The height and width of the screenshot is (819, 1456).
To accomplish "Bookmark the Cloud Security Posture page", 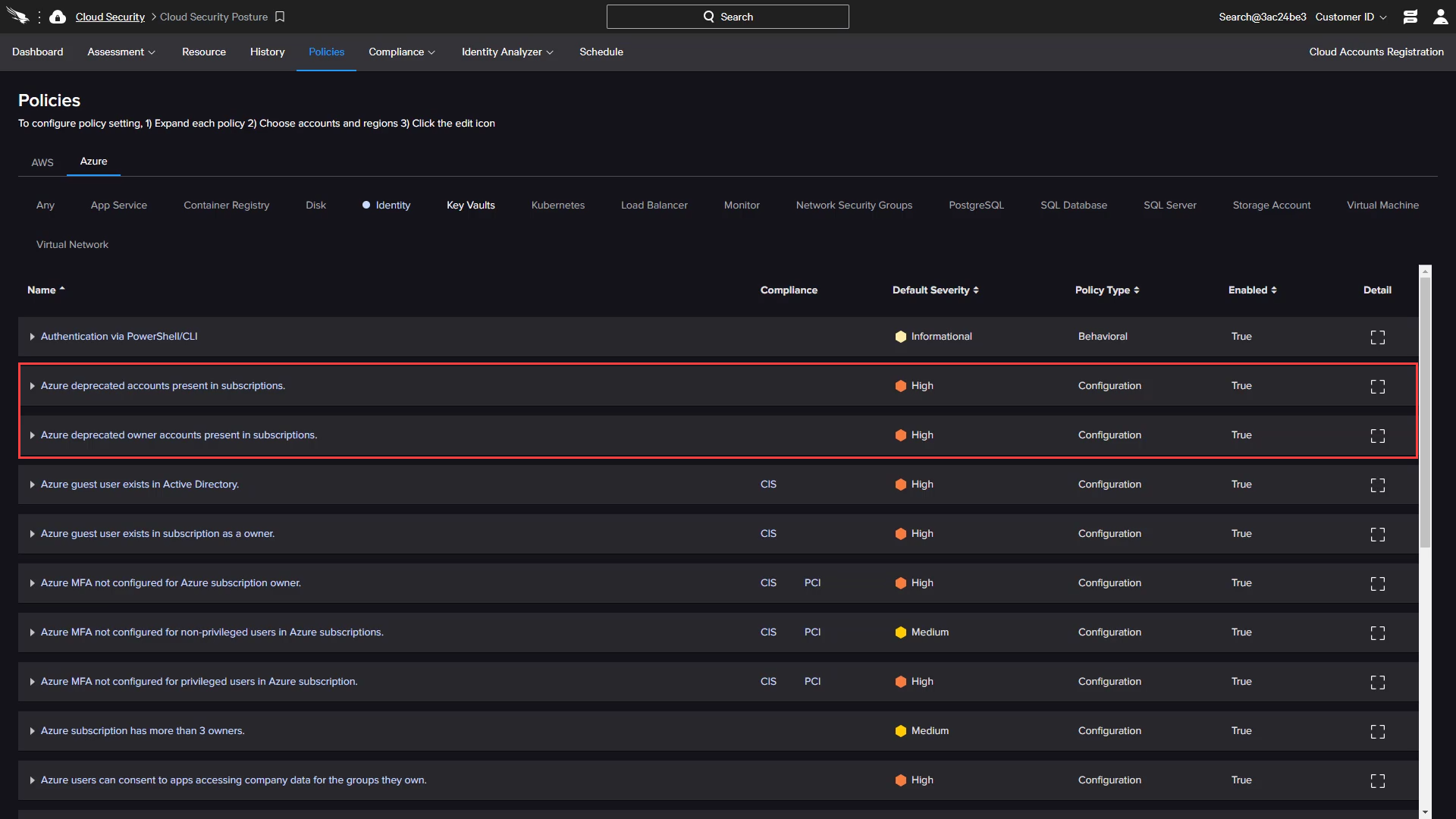I will [x=280, y=17].
